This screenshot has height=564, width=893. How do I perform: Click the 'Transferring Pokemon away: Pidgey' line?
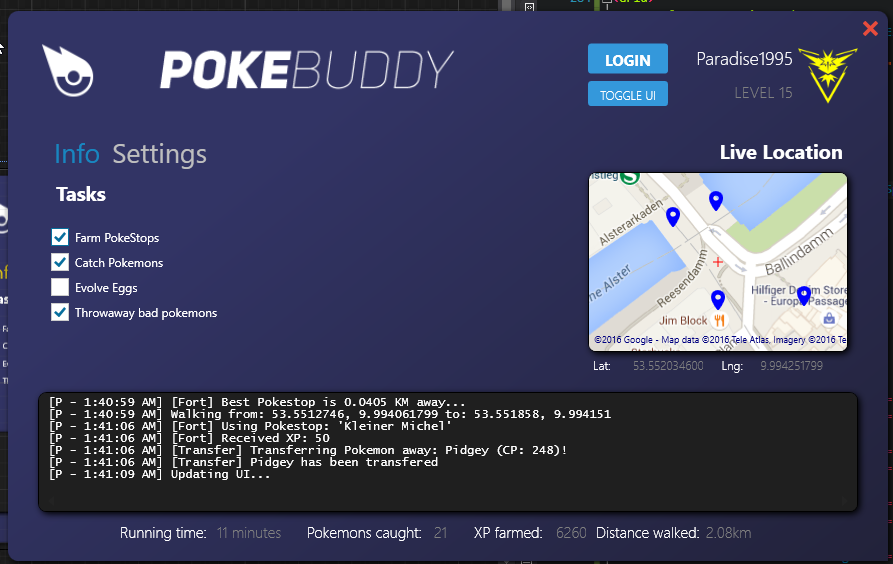click(308, 450)
